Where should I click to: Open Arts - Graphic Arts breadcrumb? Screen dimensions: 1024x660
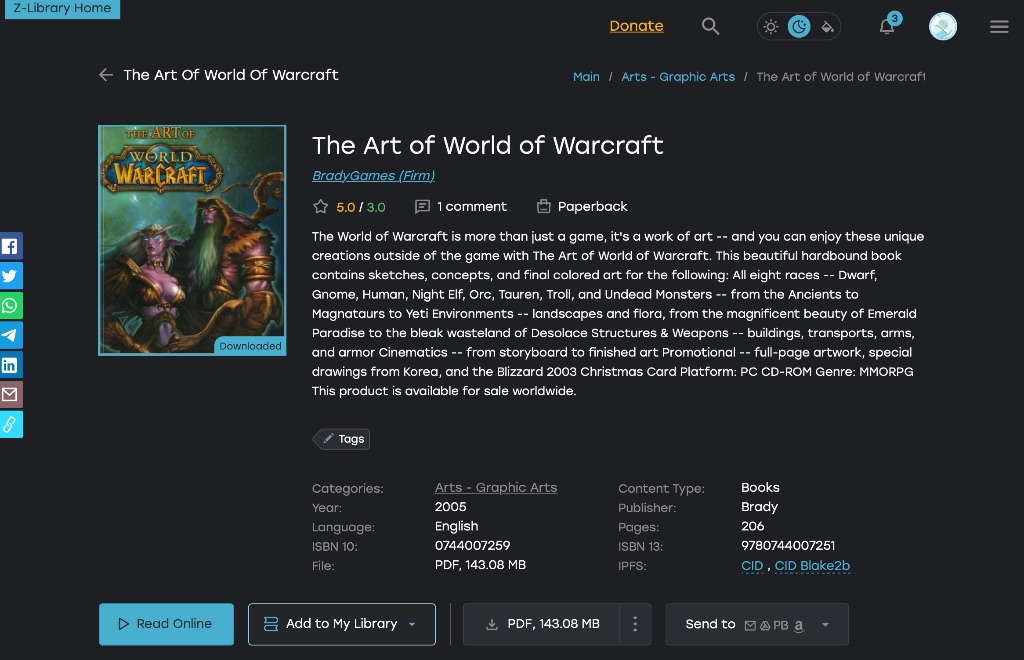click(678, 77)
